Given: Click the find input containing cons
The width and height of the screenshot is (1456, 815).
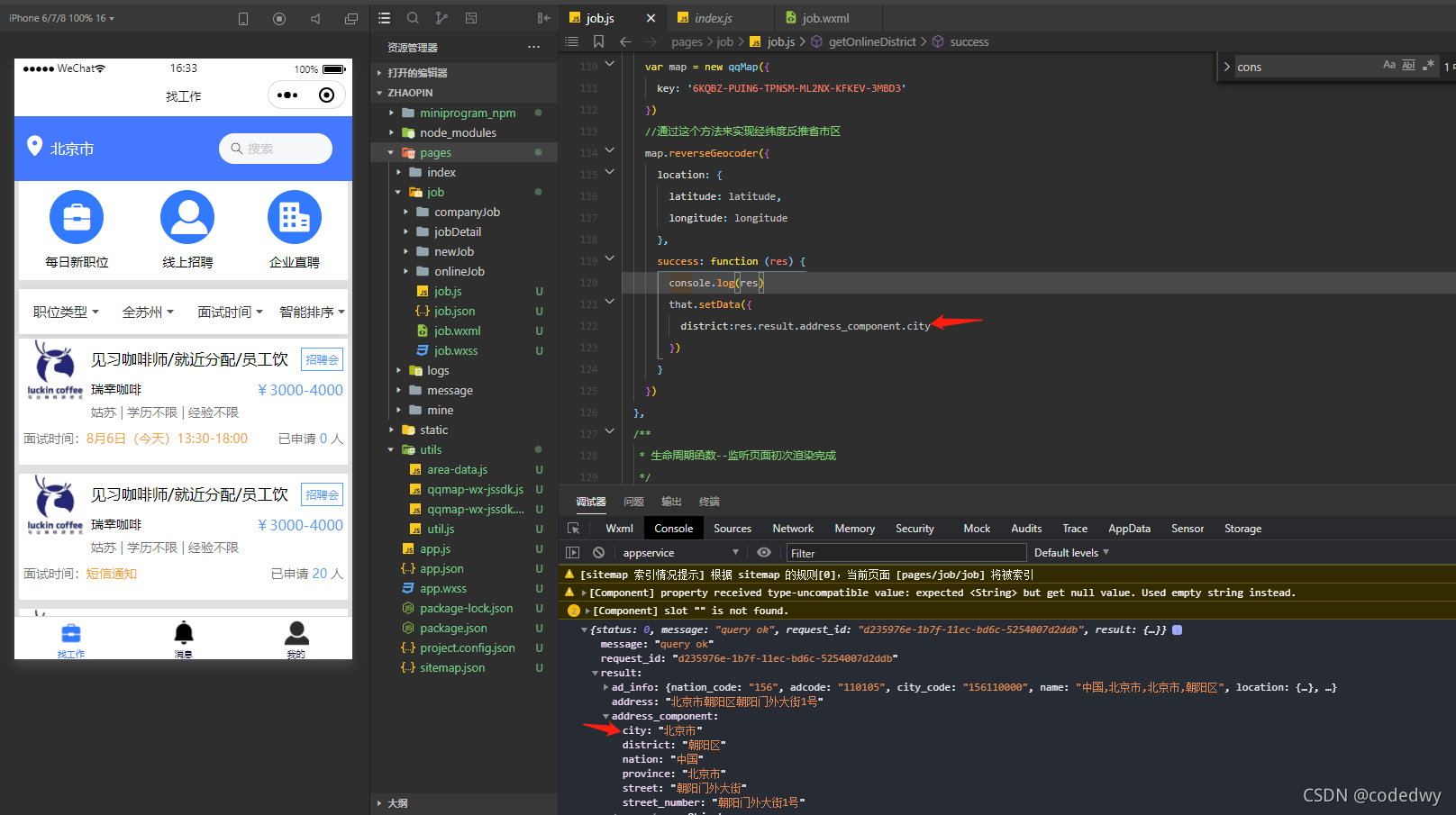Looking at the screenshot, I should (x=1306, y=67).
